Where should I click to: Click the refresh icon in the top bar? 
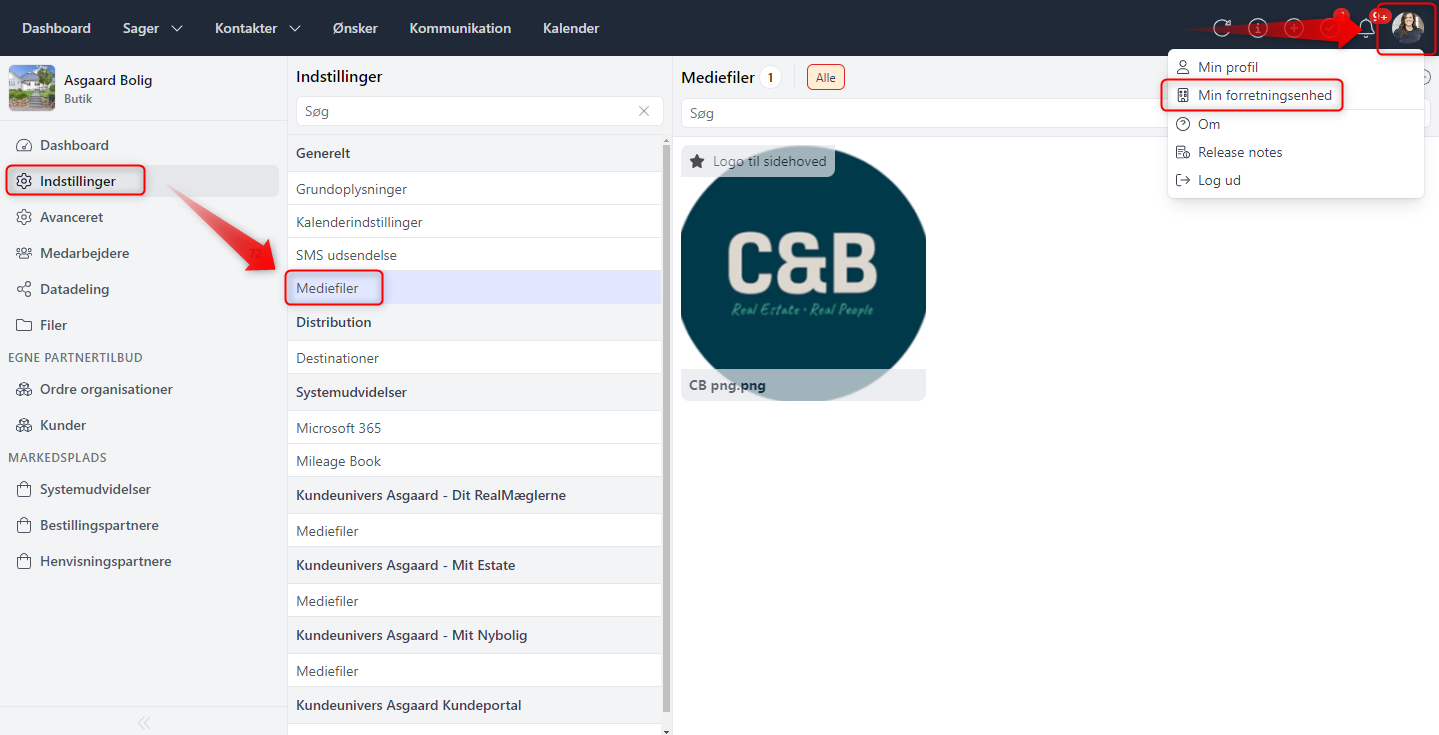(x=1222, y=28)
